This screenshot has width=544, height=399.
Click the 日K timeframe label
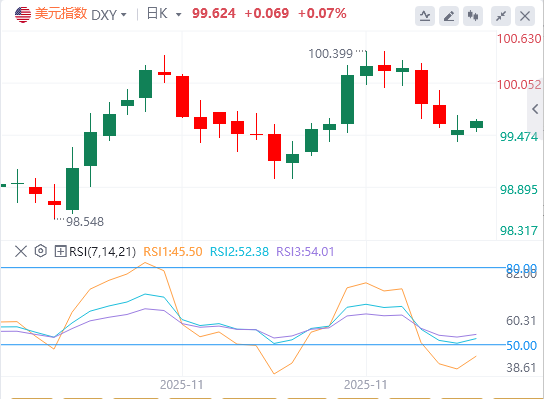(157, 14)
